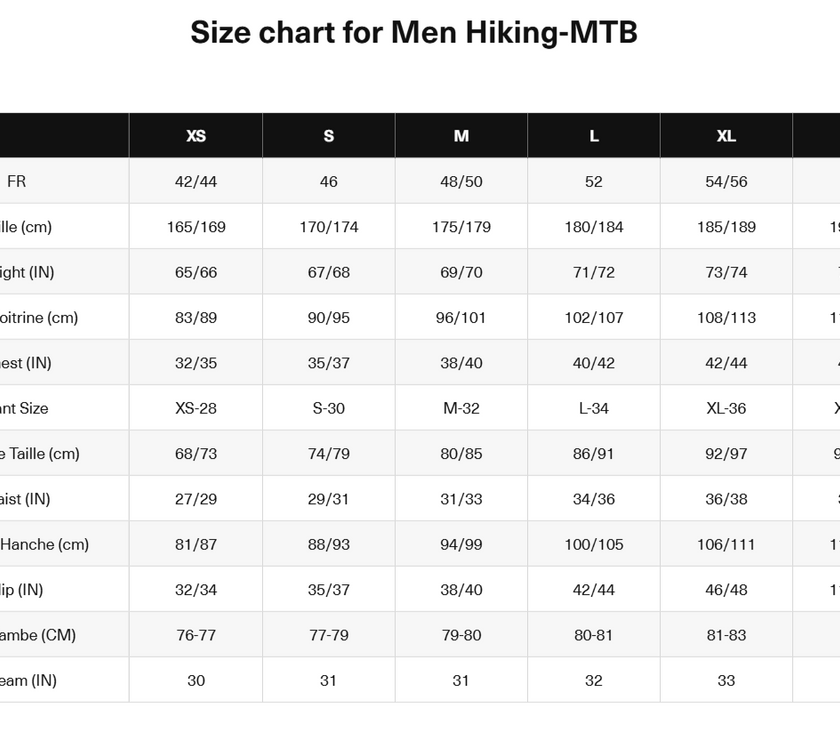840x740 pixels.
Task: Select the S column header
Action: tap(328, 136)
